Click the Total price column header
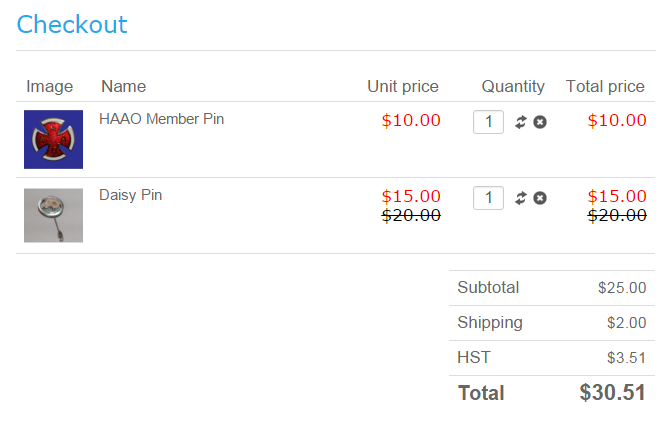This screenshot has height=421, width=669. (x=605, y=87)
